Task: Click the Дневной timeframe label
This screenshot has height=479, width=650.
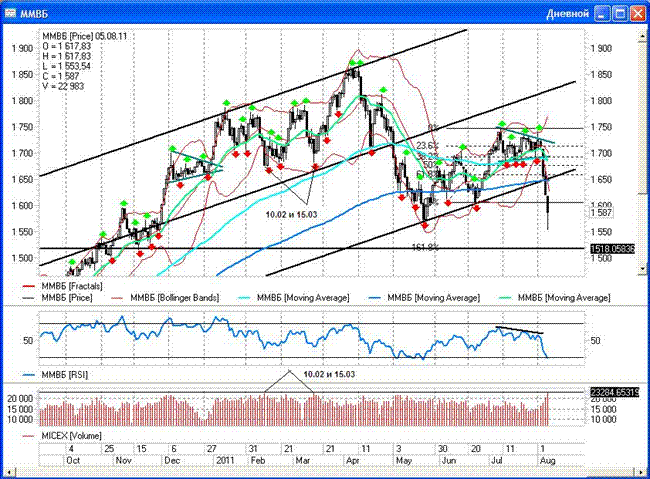Action: [568, 14]
